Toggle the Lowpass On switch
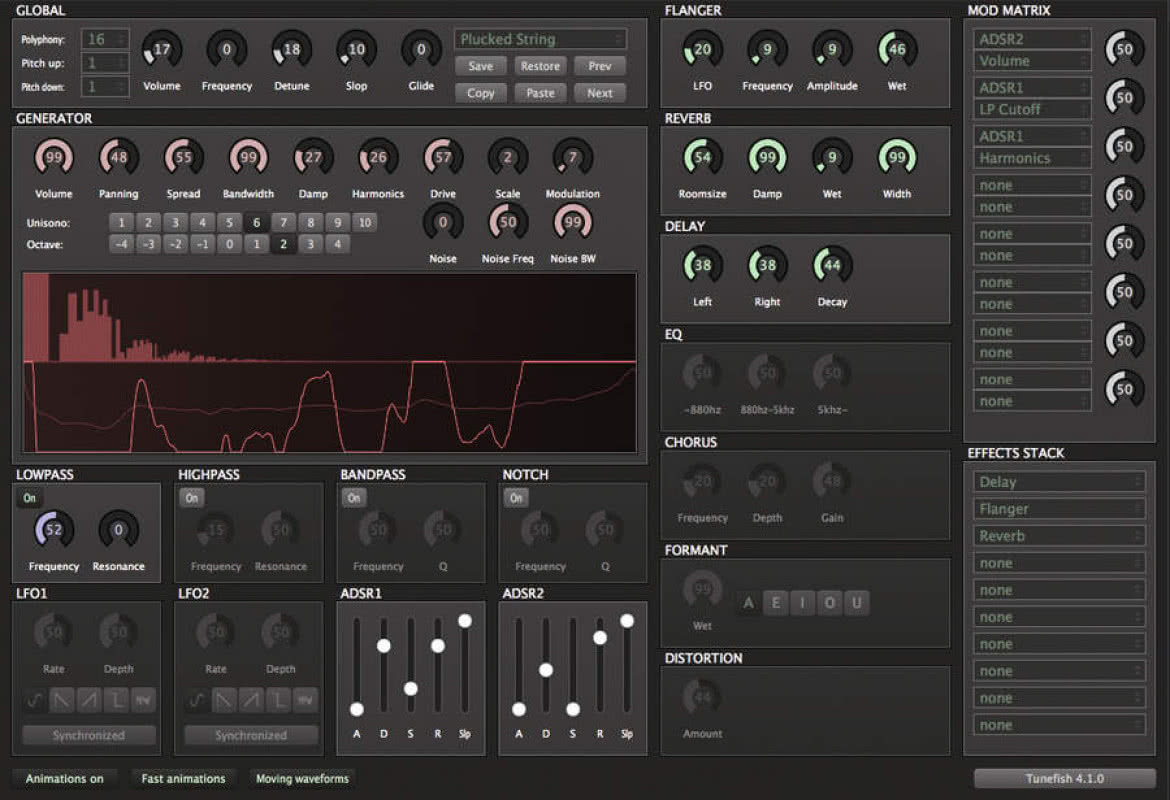1170x800 pixels. [30, 498]
